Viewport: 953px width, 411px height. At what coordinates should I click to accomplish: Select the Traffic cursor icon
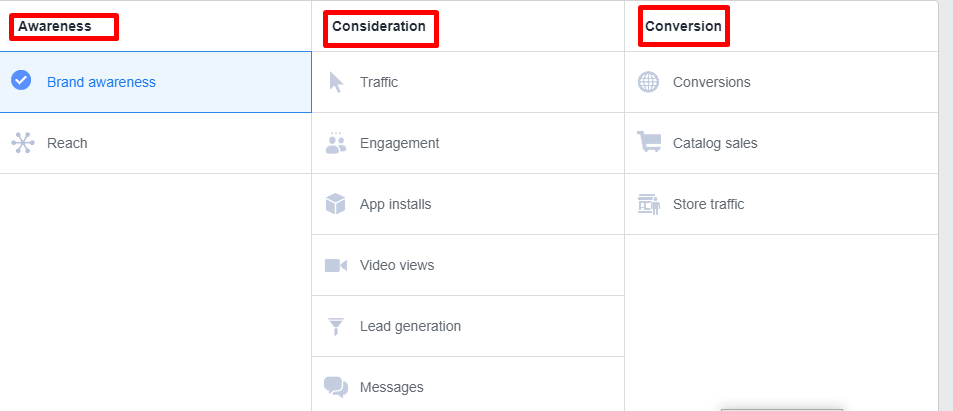(336, 82)
